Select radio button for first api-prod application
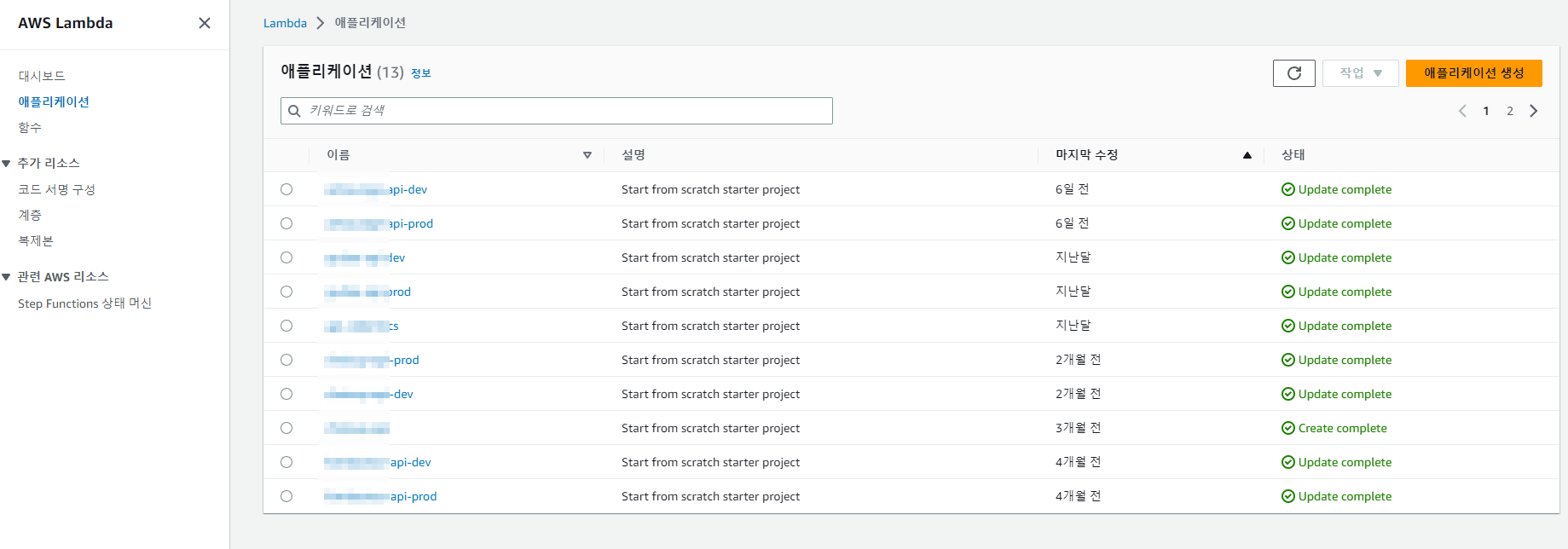 click(x=286, y=223)
